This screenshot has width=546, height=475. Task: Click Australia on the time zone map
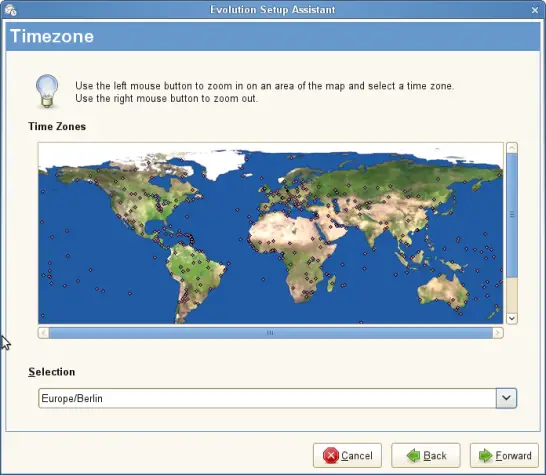[x=444, y=292]
